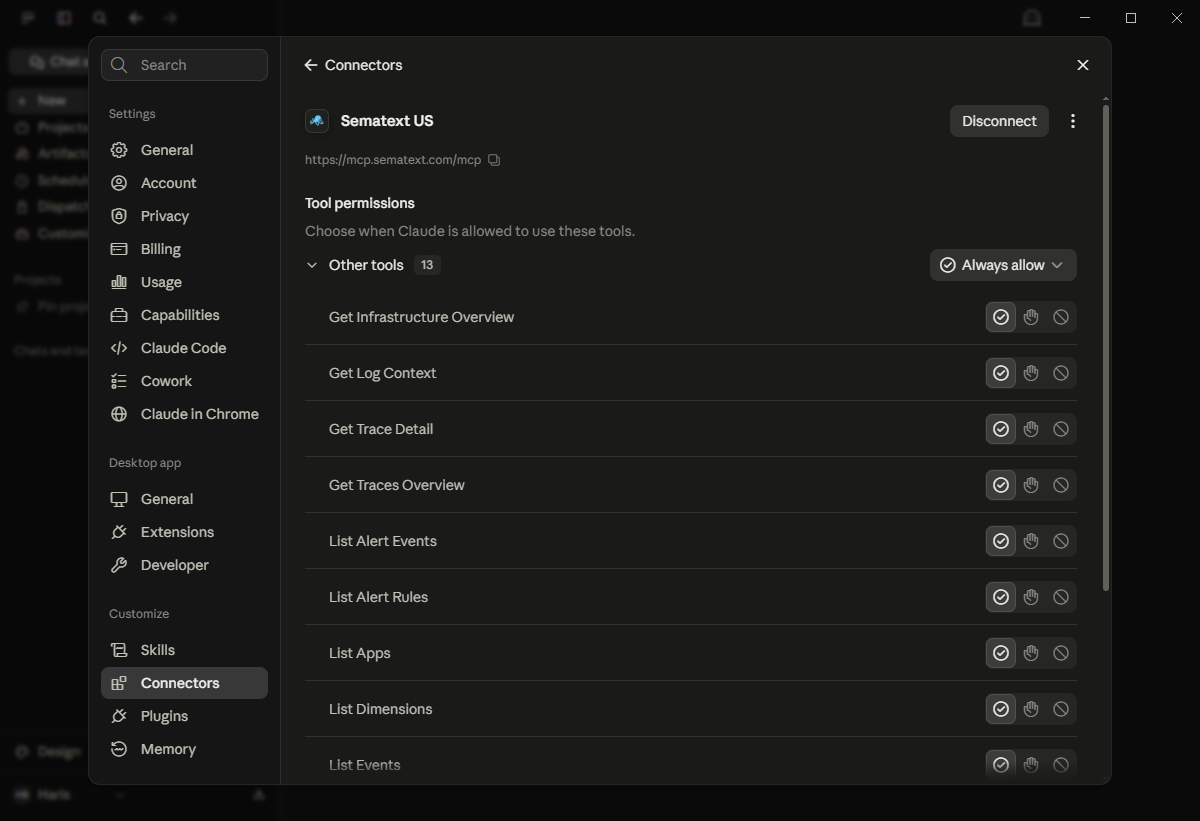Open Capabilities settings
This screenshot has width=1200, height=821.
tap(184, 315)
